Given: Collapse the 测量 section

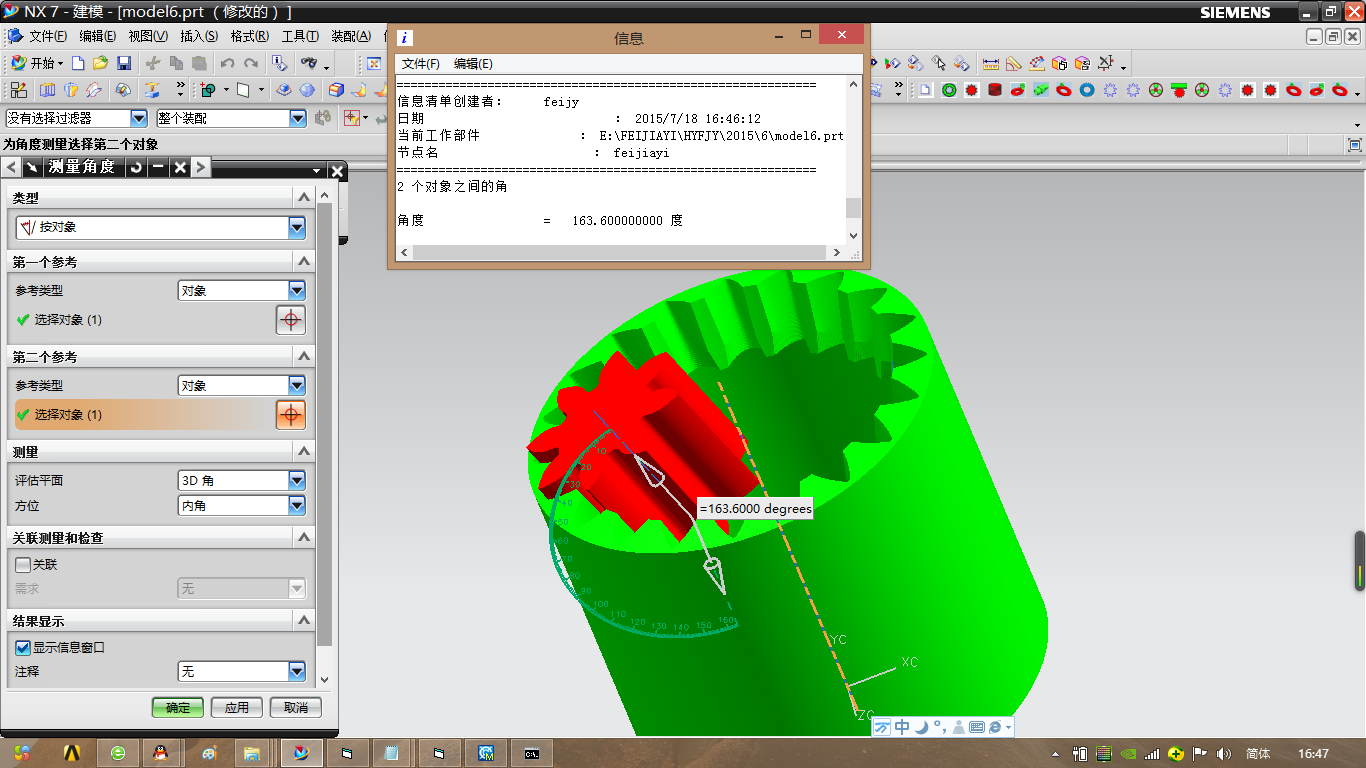Looking at the screenshot, I should pos(305,451).
